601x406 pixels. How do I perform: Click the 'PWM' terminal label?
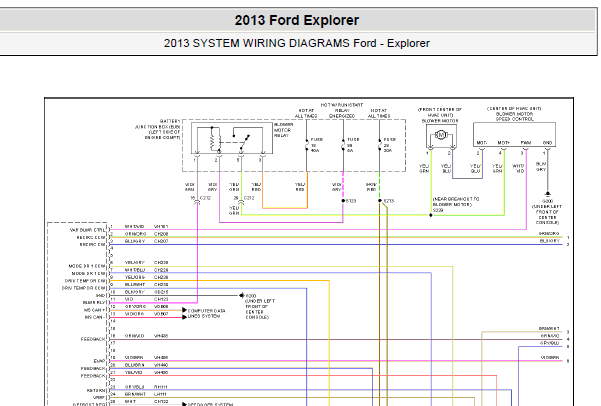click(525, 143)
